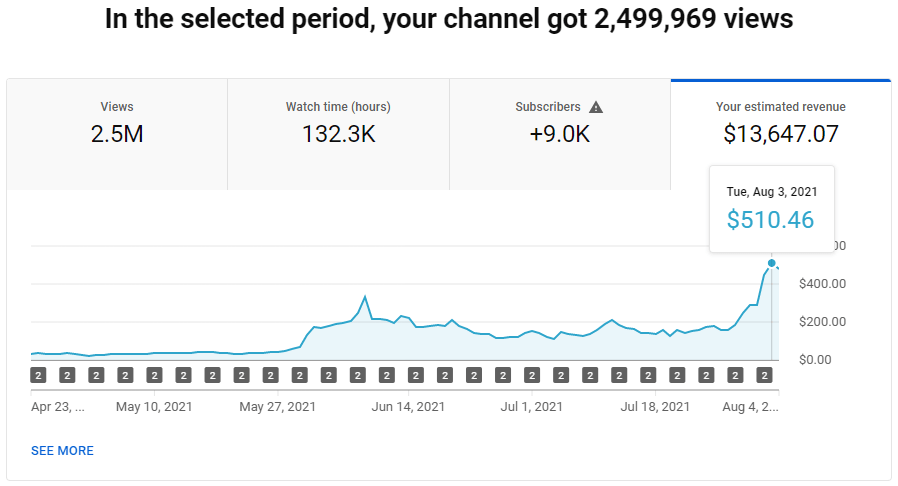The image size is (898, 486).
Task: Click the Aug 4 date label on axis
Action: 750,406
